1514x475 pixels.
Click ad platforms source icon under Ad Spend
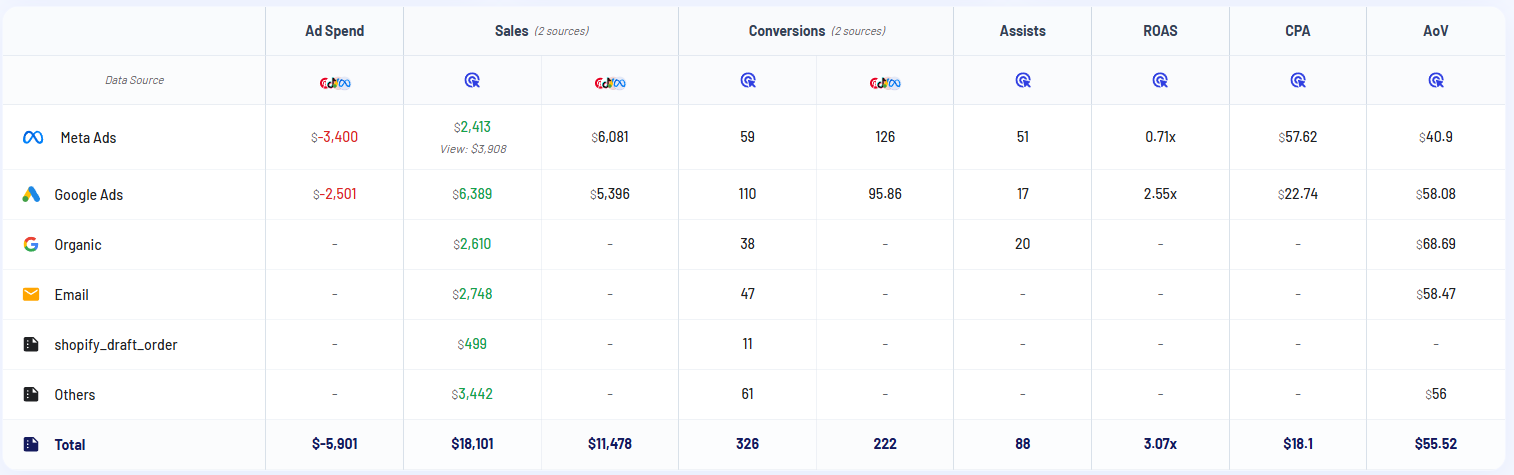(335, 81)
